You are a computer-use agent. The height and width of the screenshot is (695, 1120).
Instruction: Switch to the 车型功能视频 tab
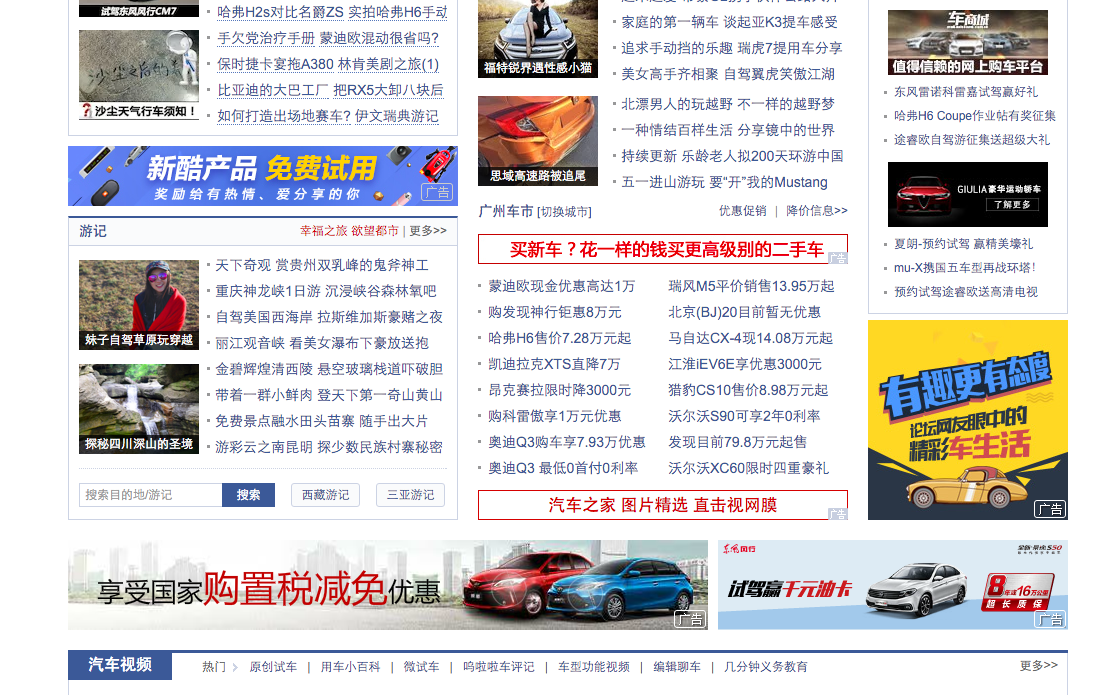tap(594, 667)
